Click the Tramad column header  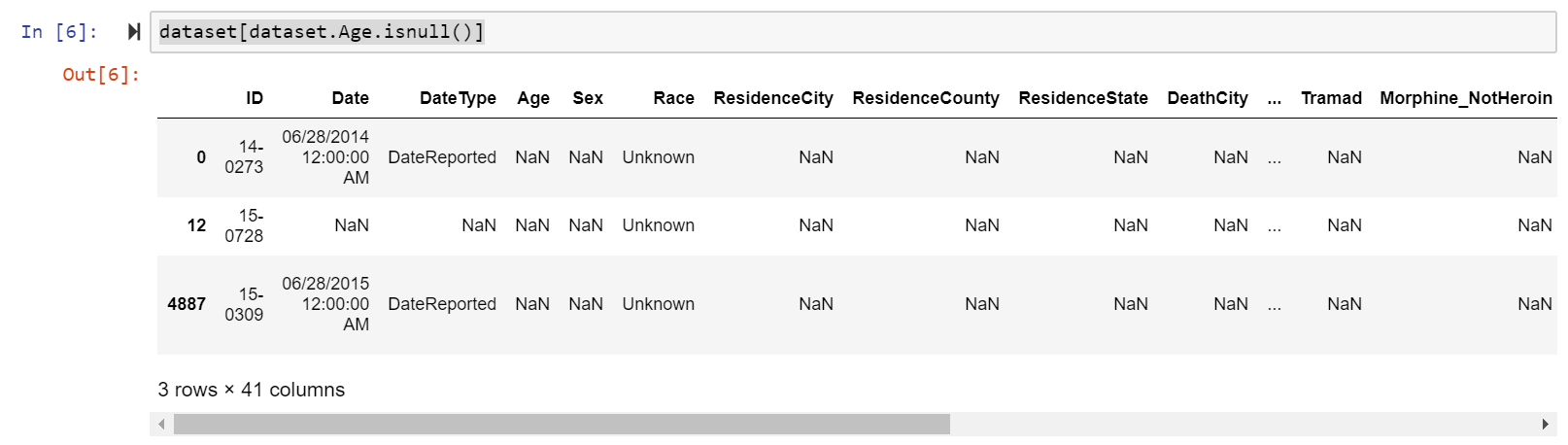coord(1331,98)
